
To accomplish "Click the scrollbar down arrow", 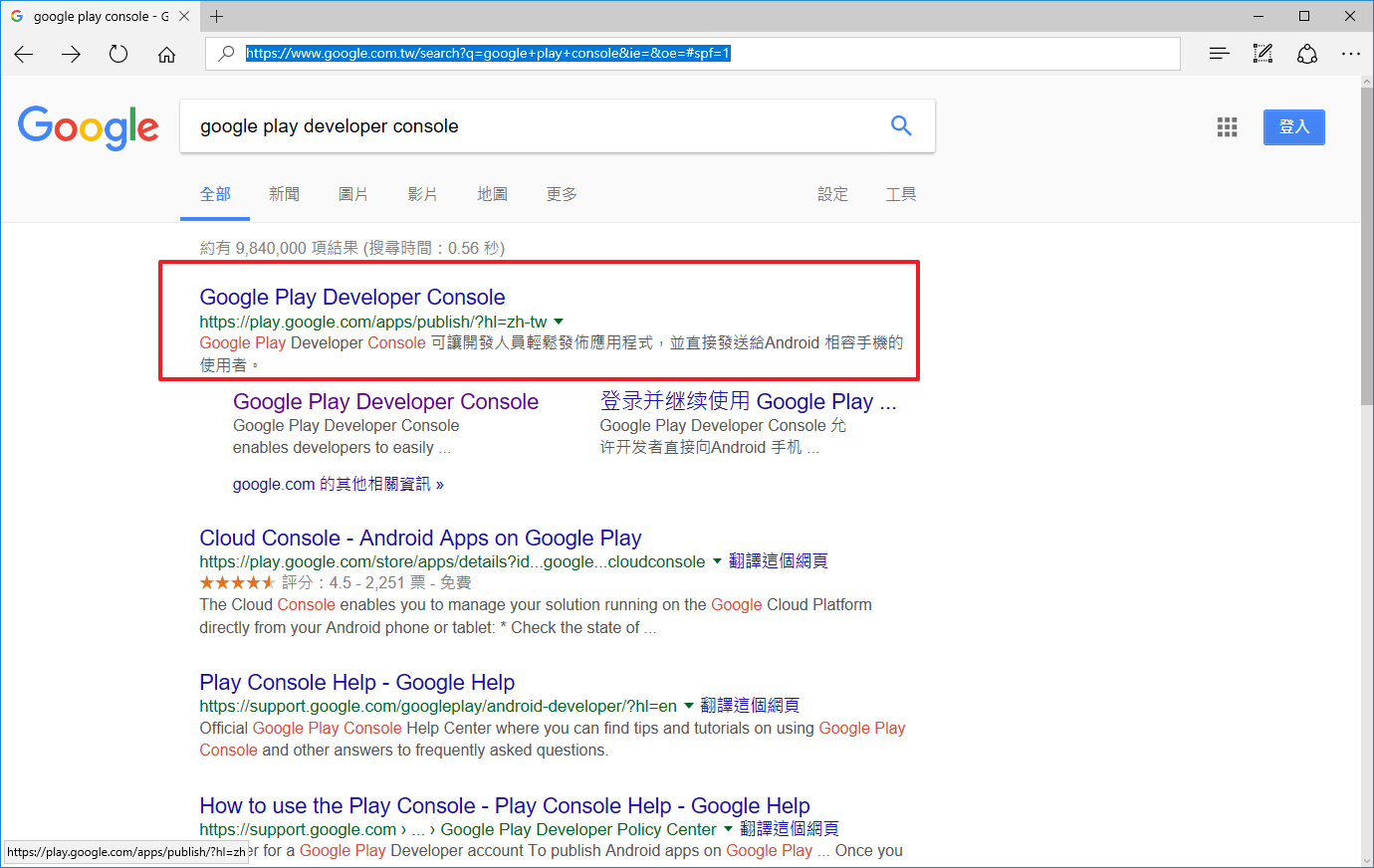I will pos(1366,860).
